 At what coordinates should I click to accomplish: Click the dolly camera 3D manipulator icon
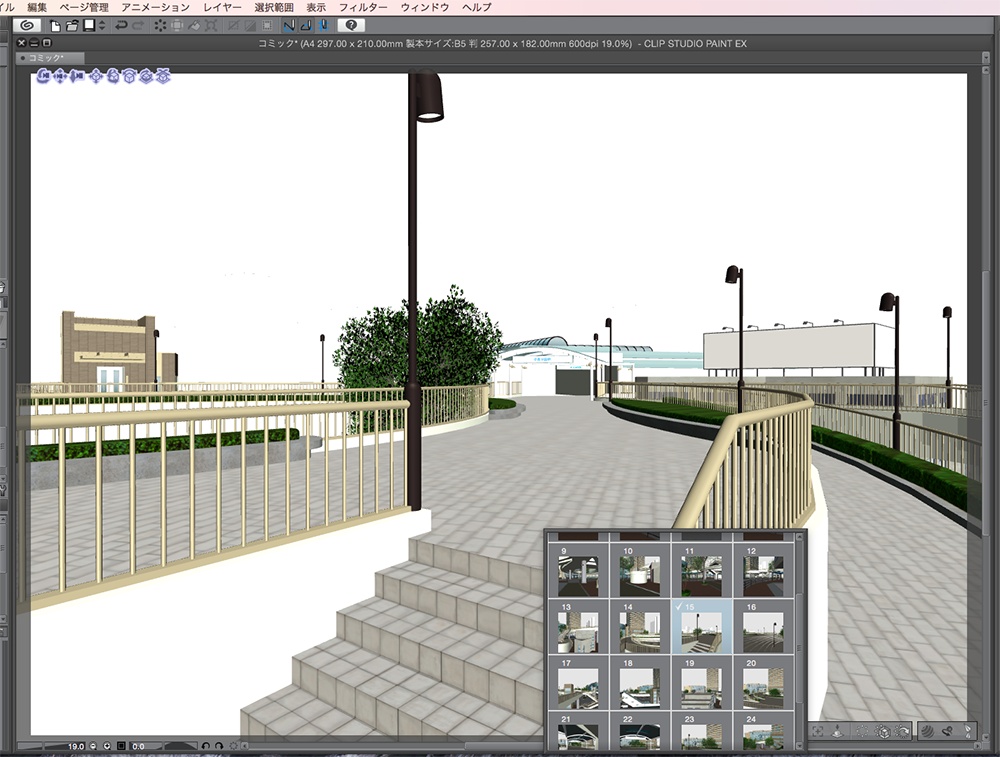(x=77, y=77)
